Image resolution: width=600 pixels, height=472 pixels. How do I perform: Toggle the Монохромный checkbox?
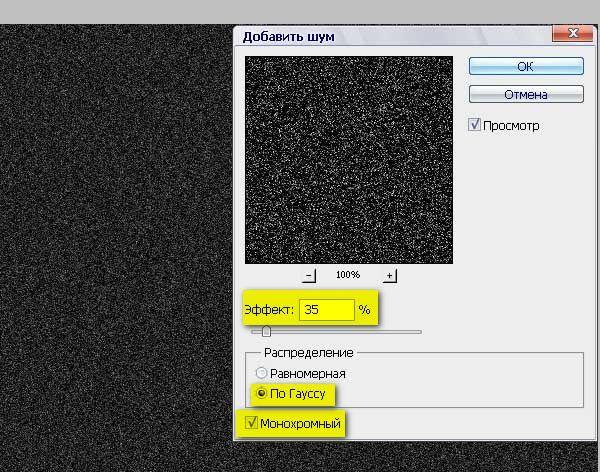251,423
